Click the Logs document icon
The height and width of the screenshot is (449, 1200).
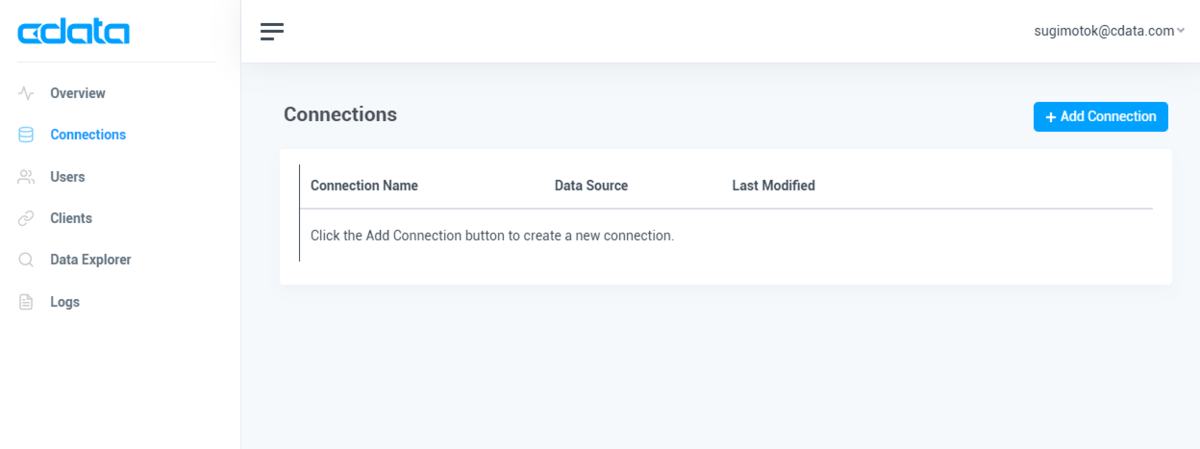pos(26,302)
